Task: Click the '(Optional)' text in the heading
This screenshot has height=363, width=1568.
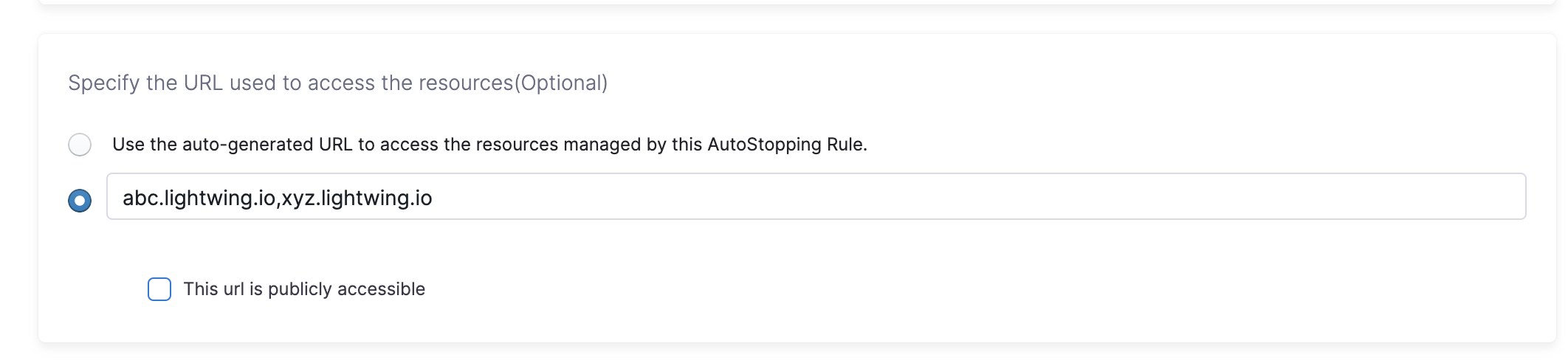Action: [x=561, y=83]
